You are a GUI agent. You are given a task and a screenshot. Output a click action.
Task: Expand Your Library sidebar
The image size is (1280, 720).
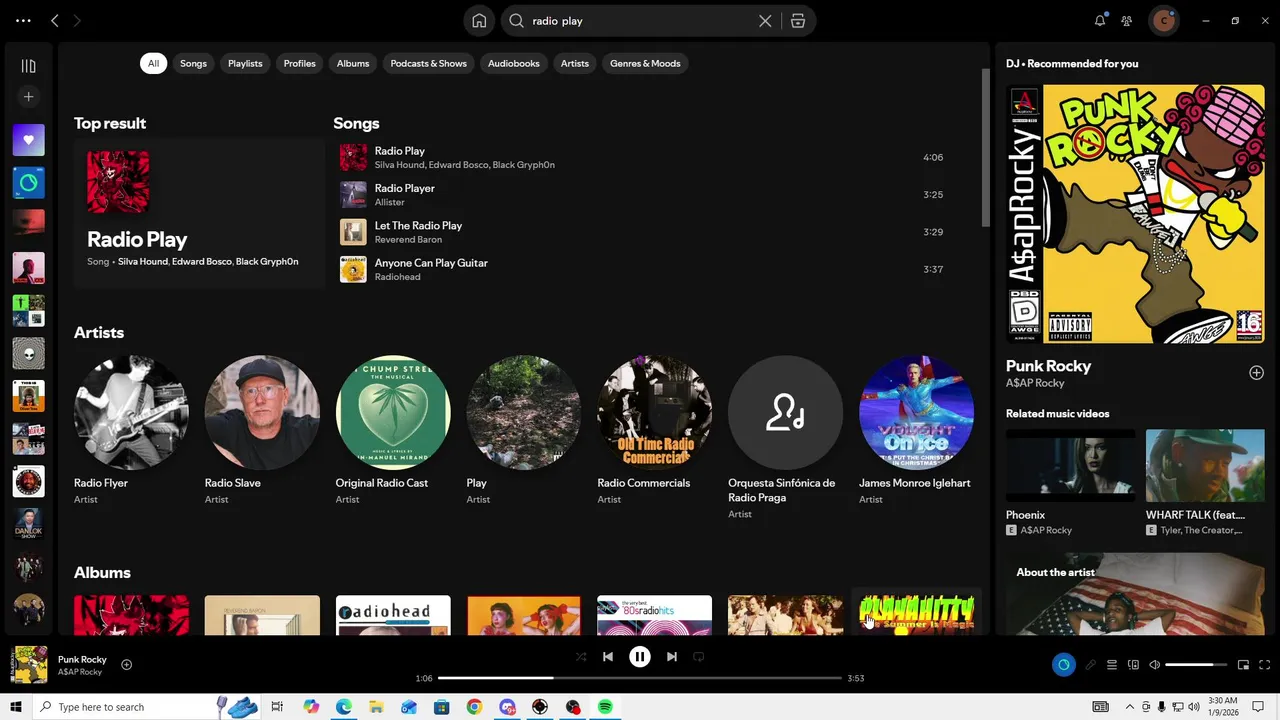coord(28,66)
